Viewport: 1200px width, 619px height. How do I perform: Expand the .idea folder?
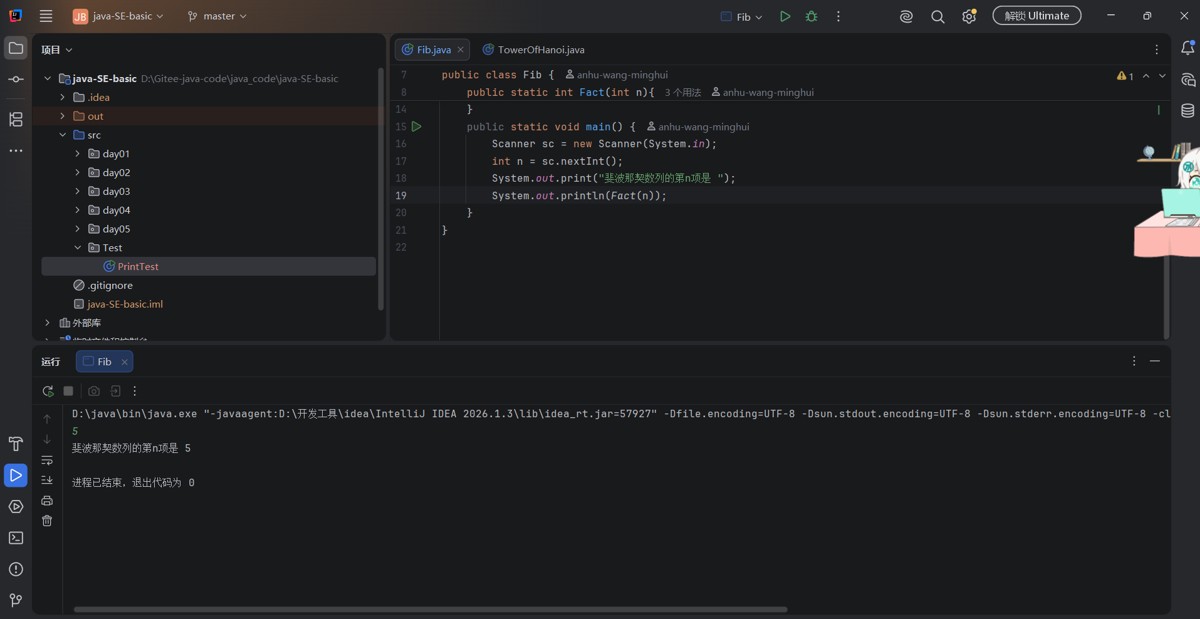point(62,97)
